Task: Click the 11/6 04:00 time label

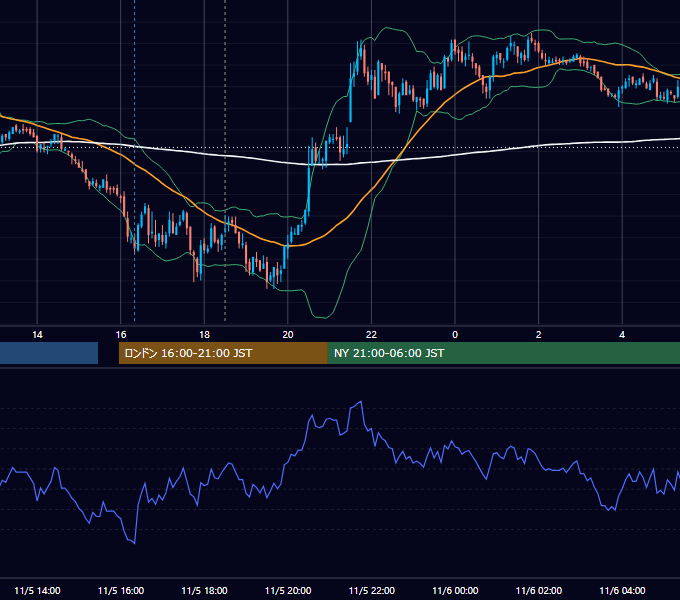Action: (x=622, y=590)
